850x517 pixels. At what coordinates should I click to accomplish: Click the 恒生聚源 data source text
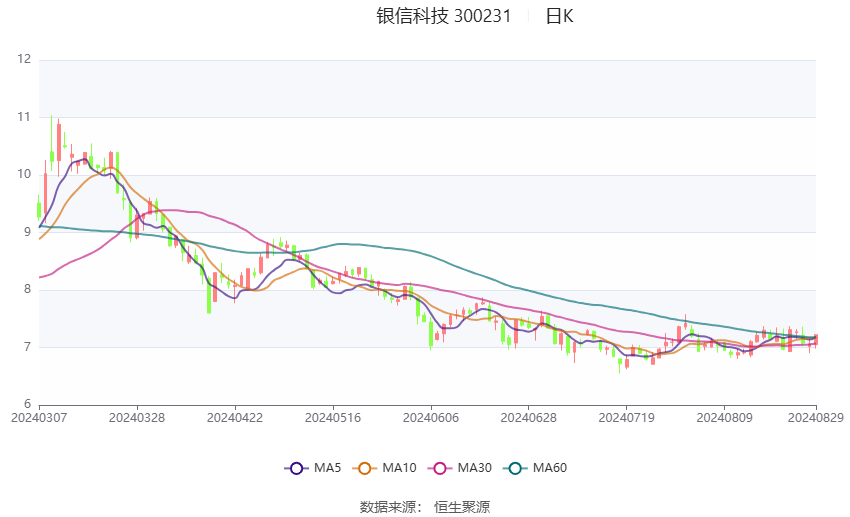click(462, 507)
